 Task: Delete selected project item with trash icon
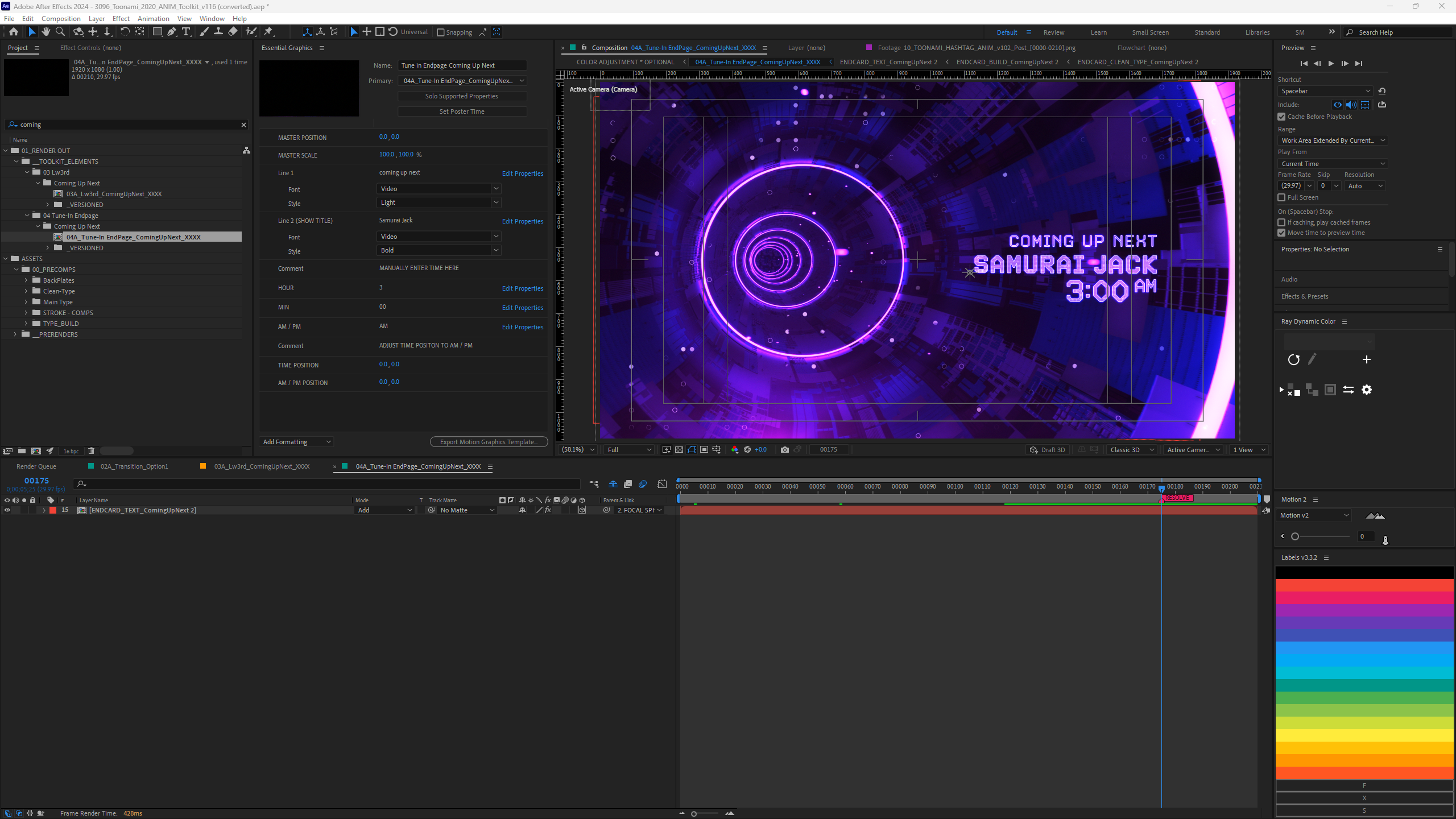pos(91,450)
